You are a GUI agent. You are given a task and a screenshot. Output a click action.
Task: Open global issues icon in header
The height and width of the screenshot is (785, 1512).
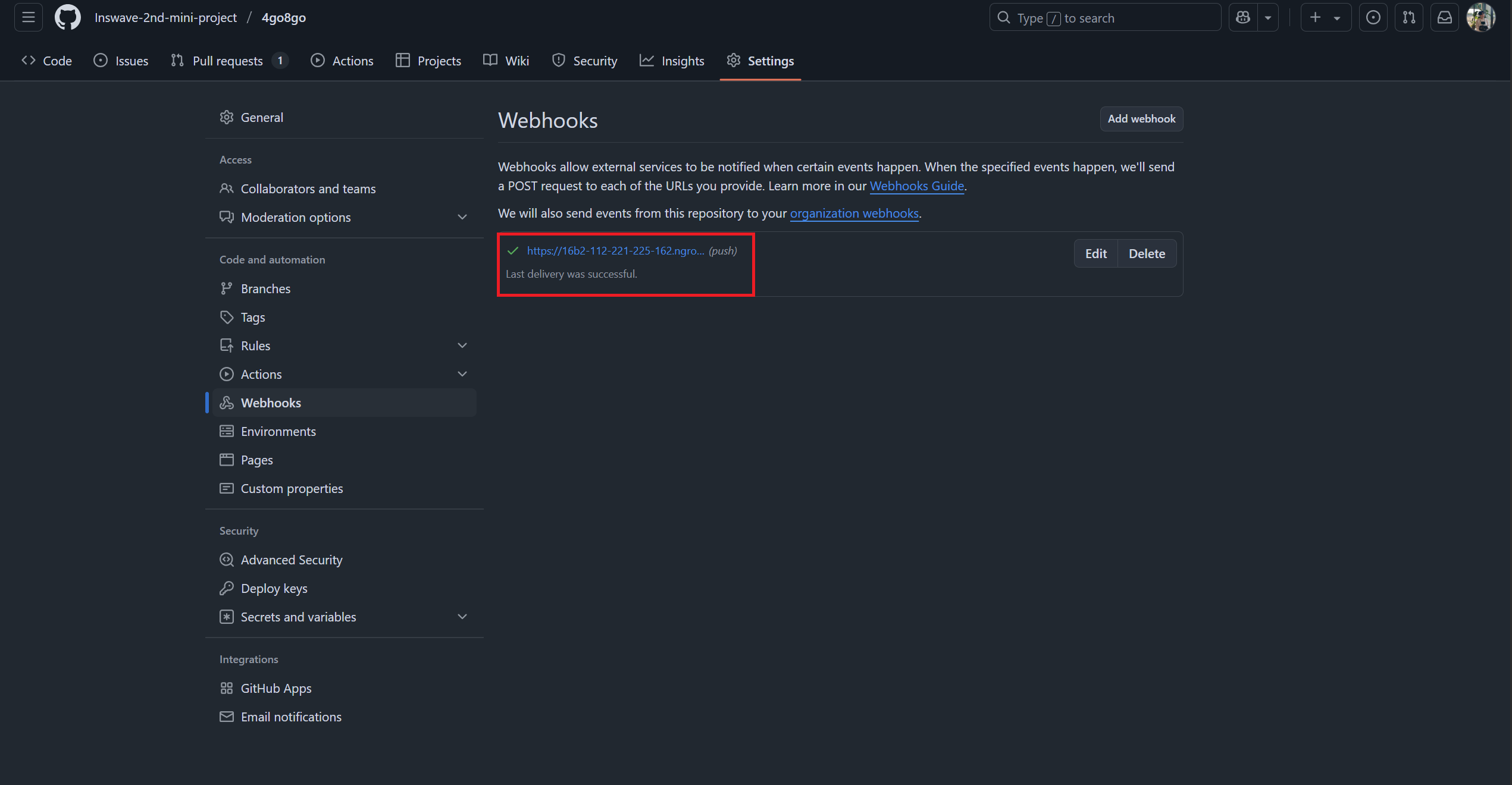pos(1373,18)
